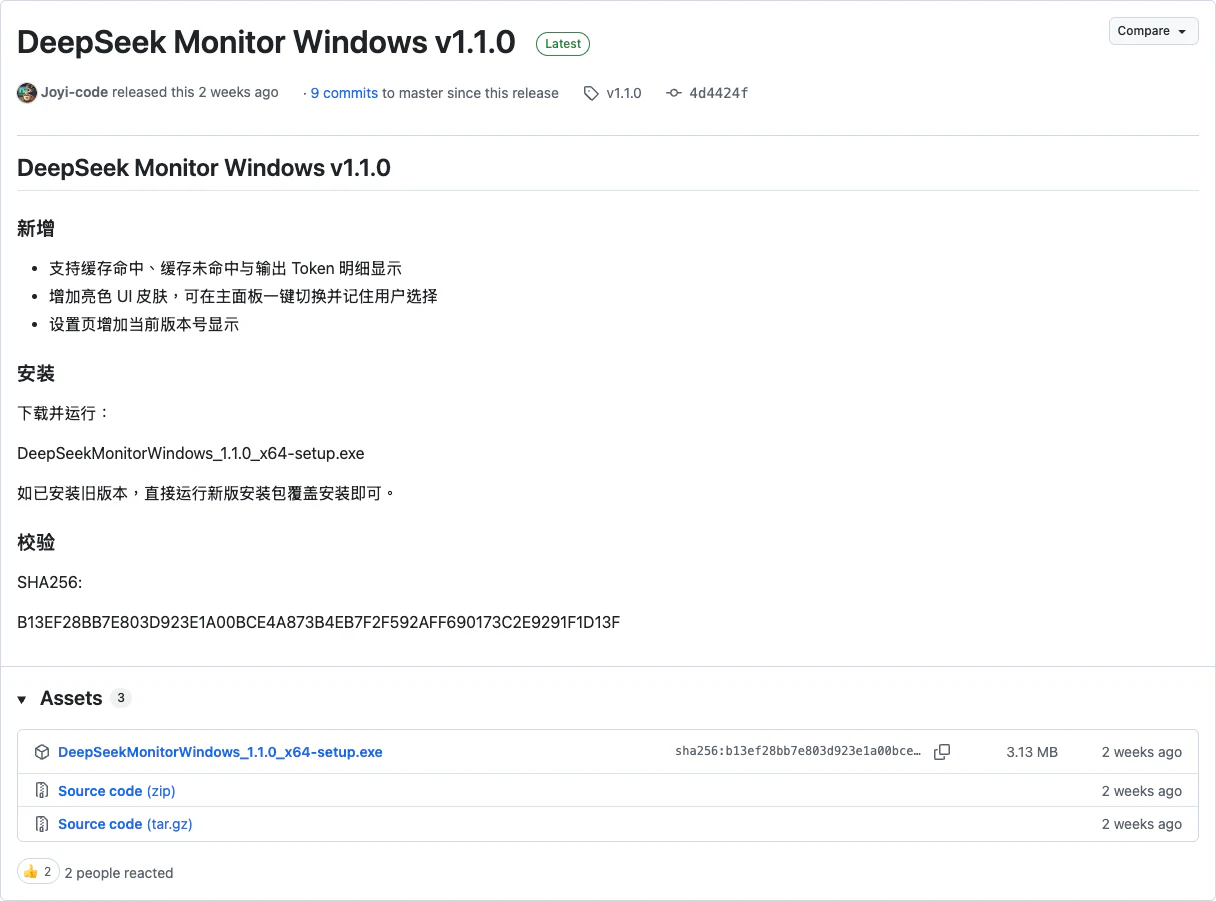Viewport: 1216px width, 901px height.
Task: Click the SHA256 hash string B13EF28BB7E803D9...
Action: (x=319, y=622)
